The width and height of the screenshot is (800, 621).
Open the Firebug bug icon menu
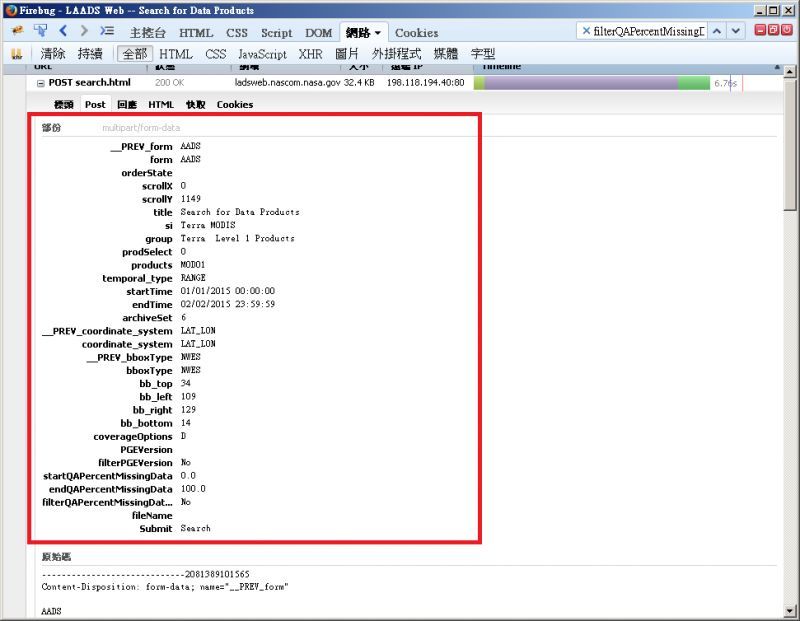17,32
